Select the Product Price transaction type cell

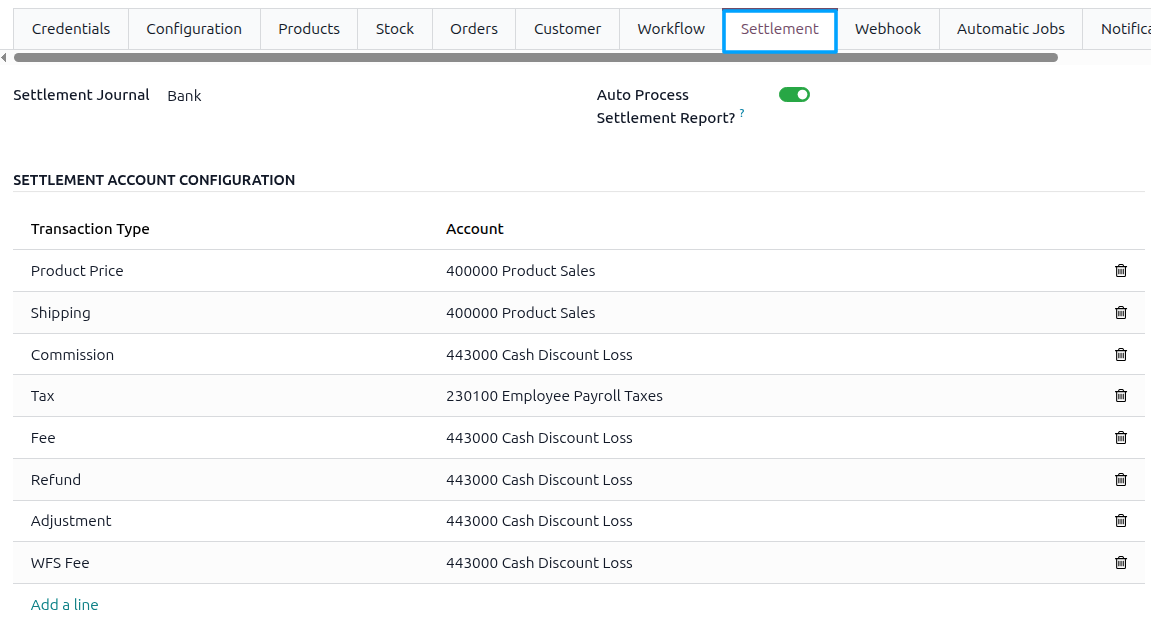click(x=77, y=271)
